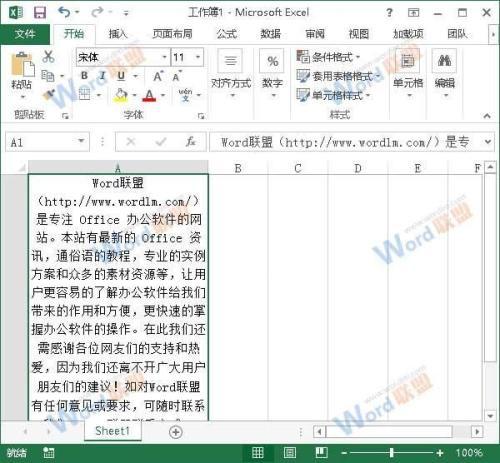Open the 插入 ribbon tab
The width and height of the screenshot is (500, 463).
tap(117, 34)
